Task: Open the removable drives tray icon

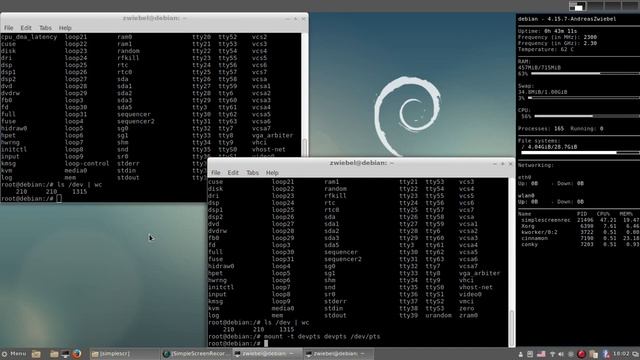Action: pyautogui.click(x=530, y=354)
